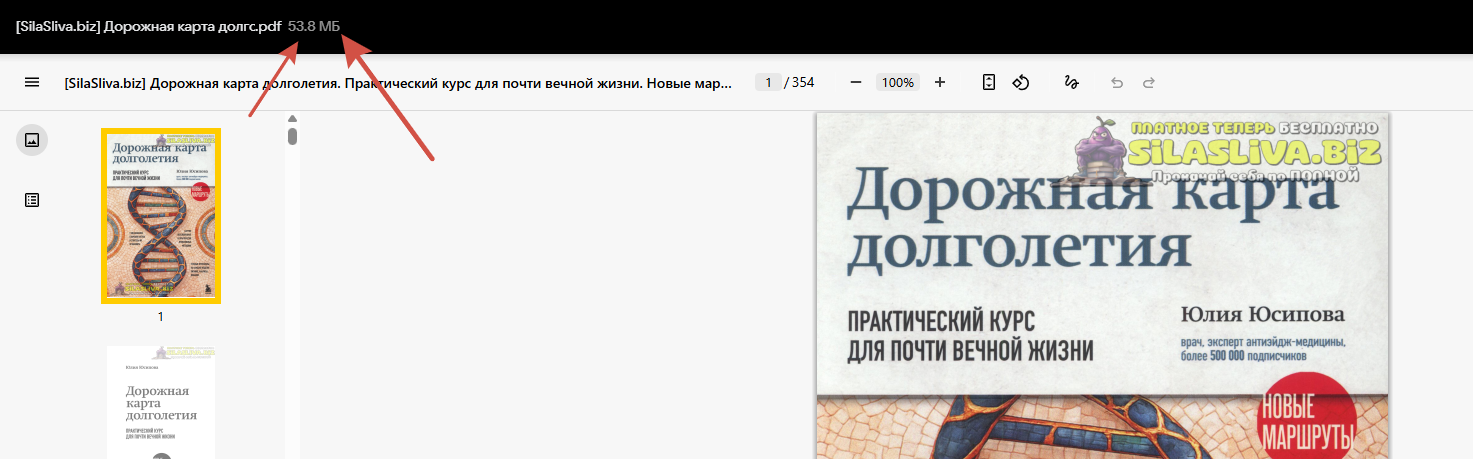Click the subtitle 'ПРАКТИЧЕСКИЙ КУРС' on the cover
This screenshot has height=459, width=1473.
click(940, 323)
